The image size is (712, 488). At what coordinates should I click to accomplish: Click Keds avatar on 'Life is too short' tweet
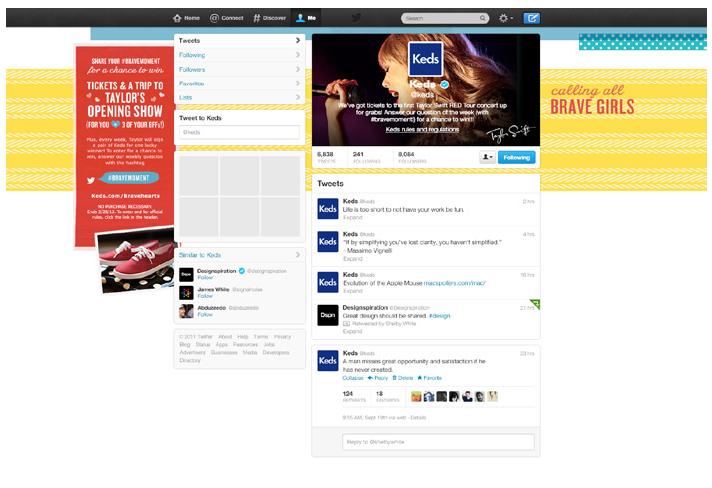(x=327, y=209)
